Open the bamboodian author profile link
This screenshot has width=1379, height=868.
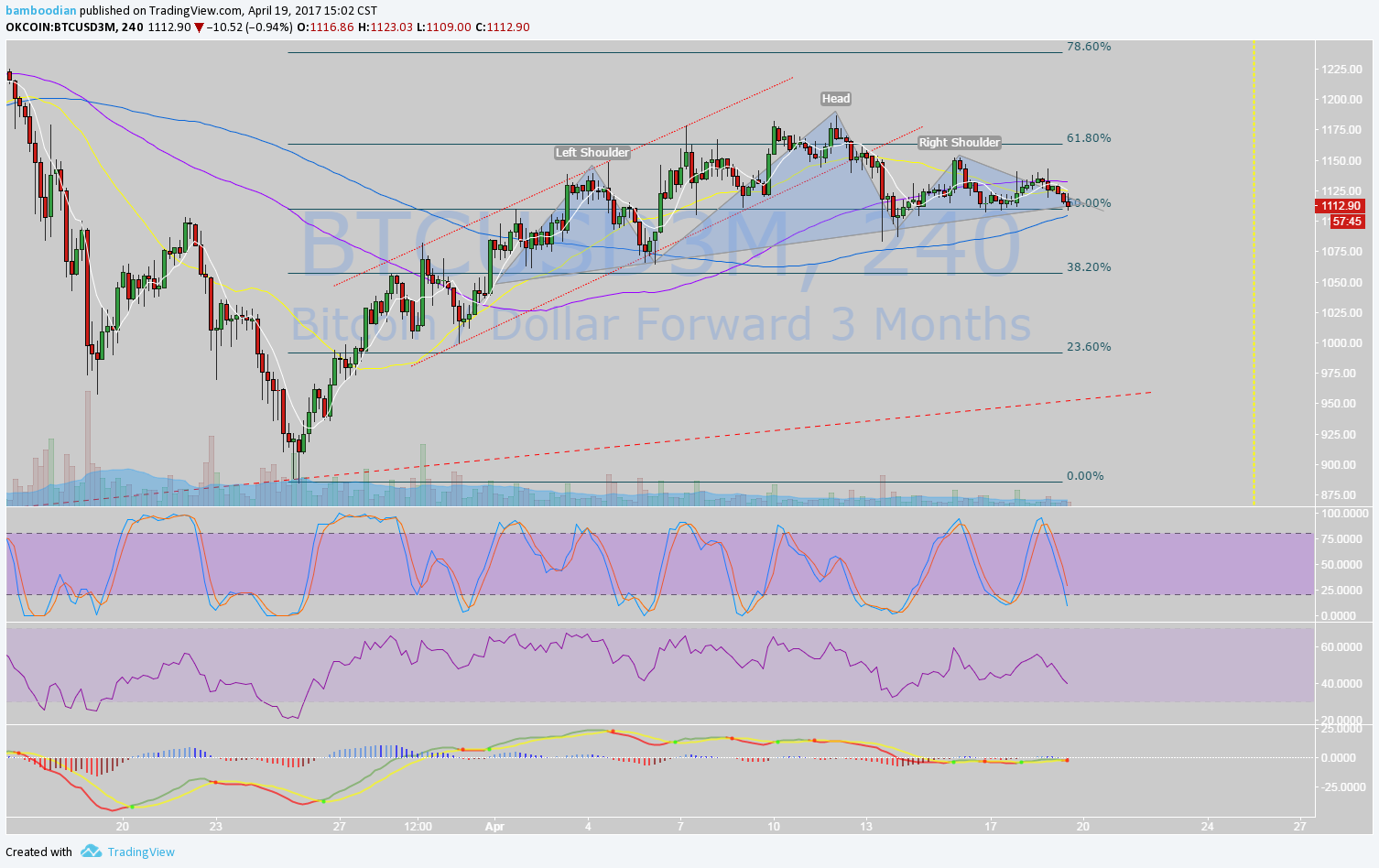(x=41, y=11)
